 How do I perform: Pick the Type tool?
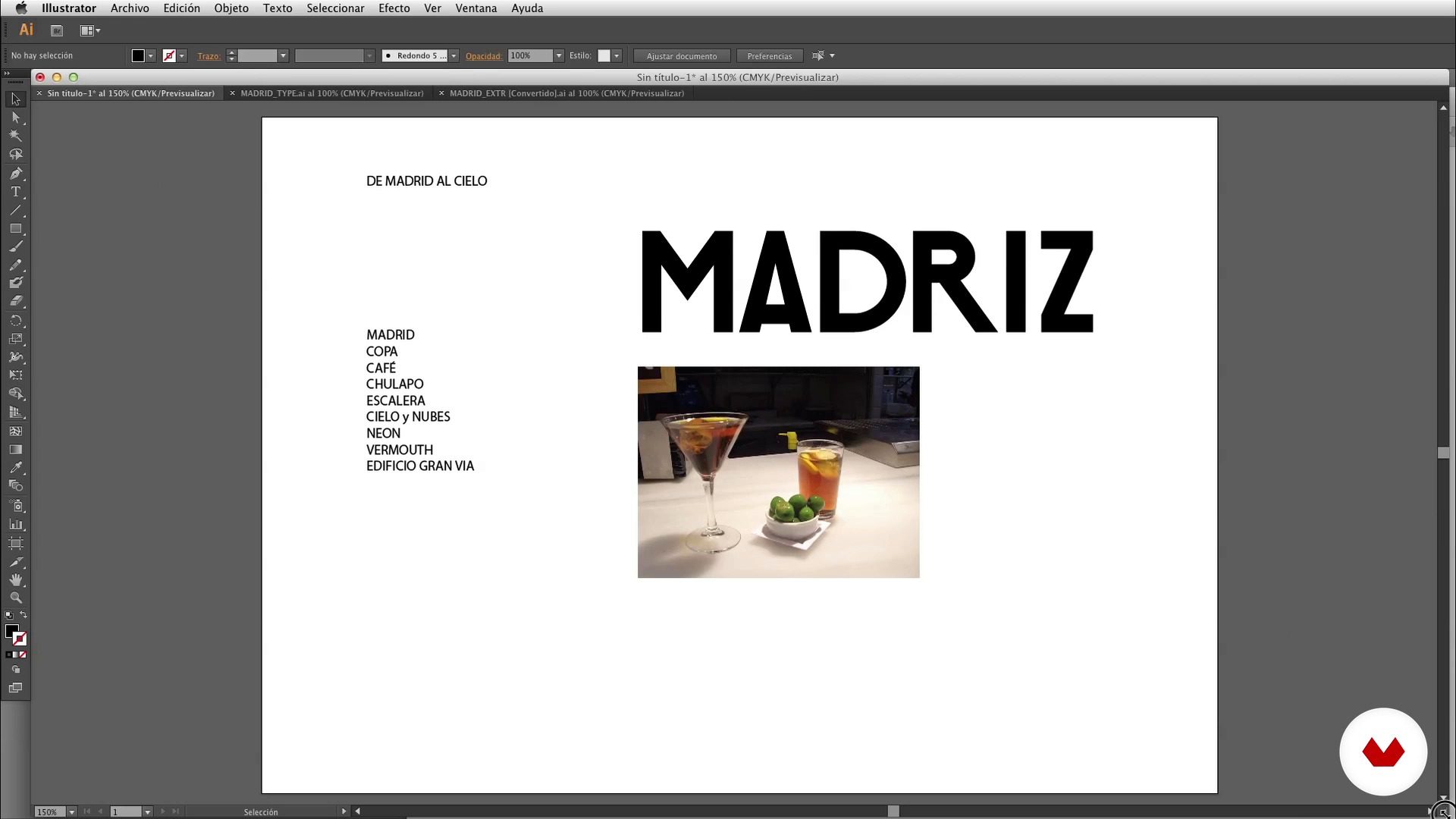pos(16,192)
